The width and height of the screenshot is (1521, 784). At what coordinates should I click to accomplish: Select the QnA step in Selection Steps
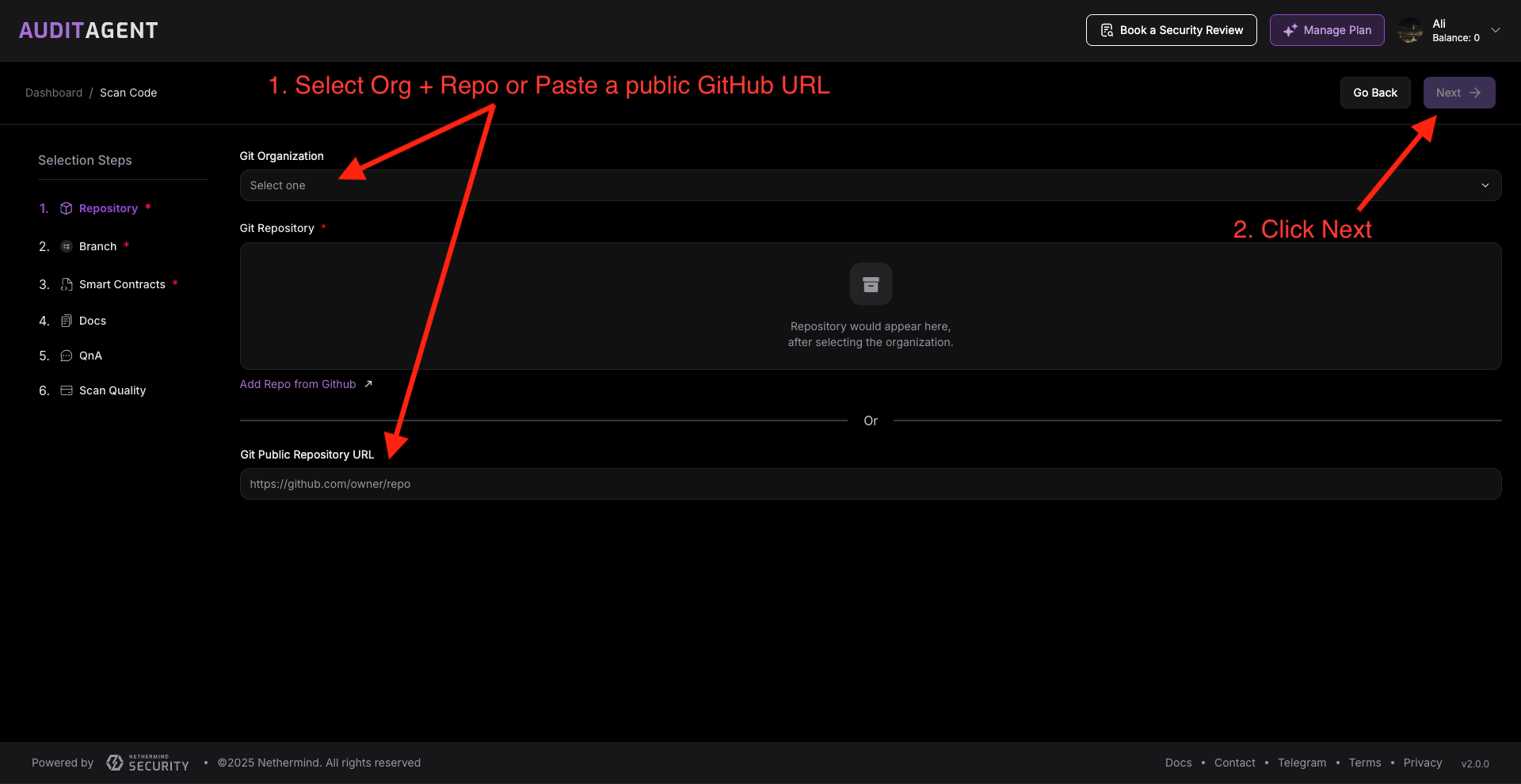(90, 355)
